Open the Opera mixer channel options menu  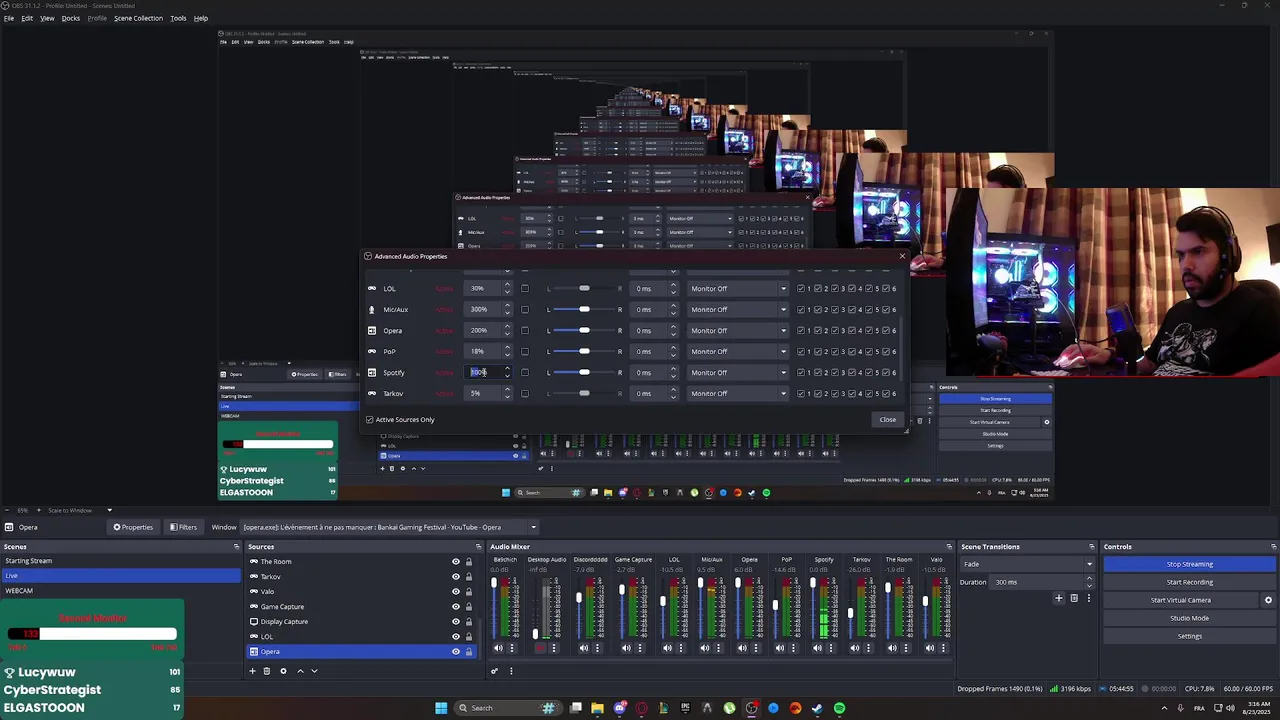(755, 648)
